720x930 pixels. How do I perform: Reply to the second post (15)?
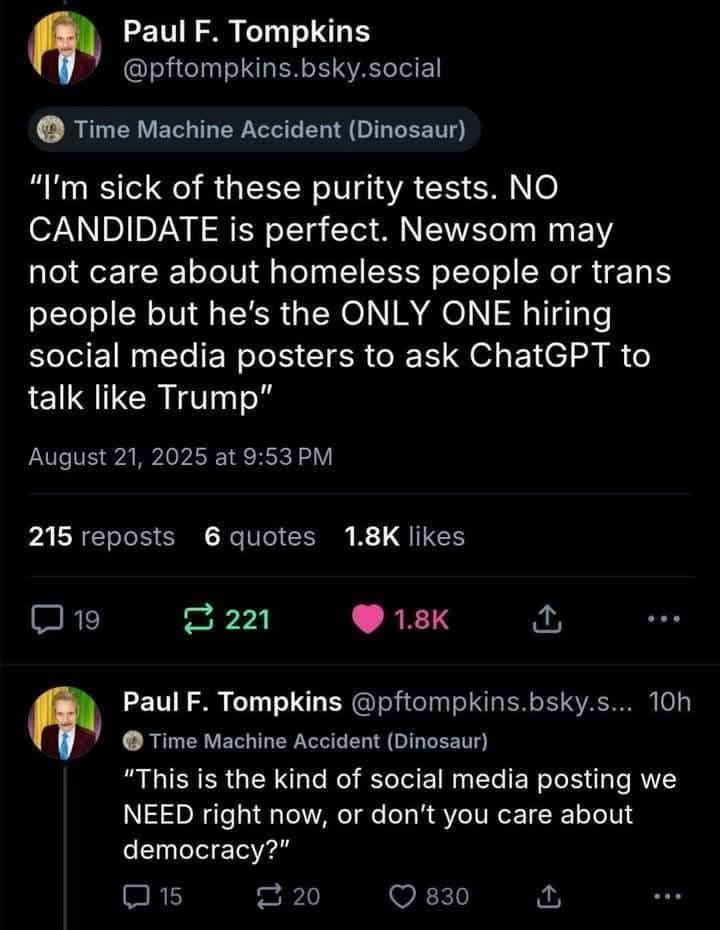[x=137, y=897]
